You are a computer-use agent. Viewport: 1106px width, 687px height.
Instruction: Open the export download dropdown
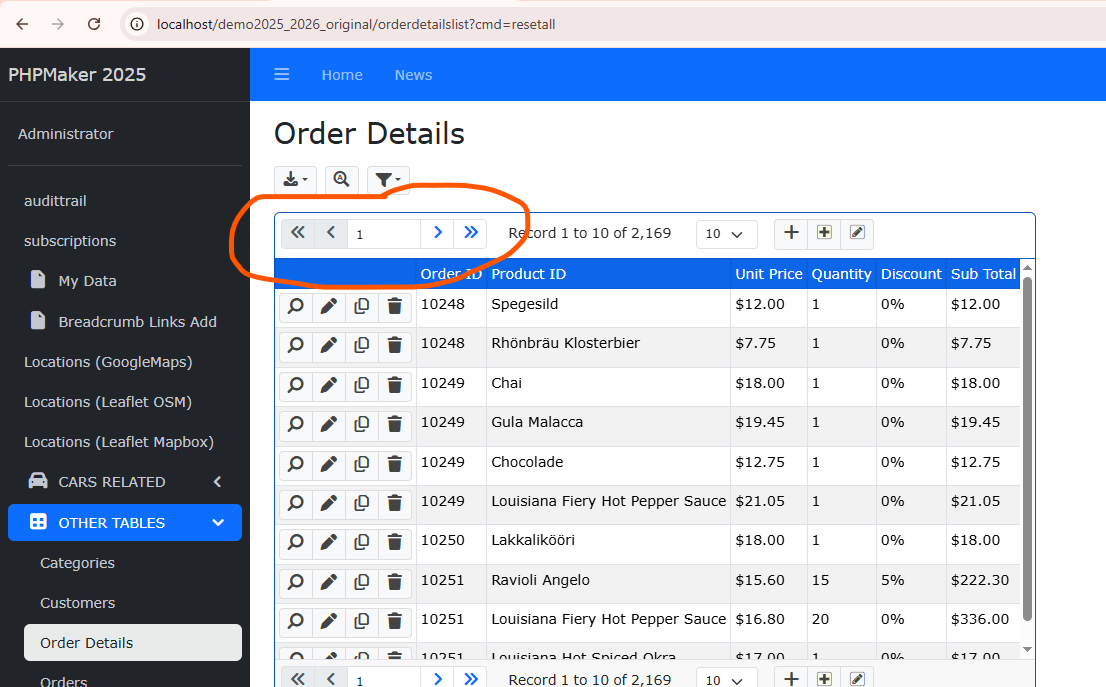tap(295, 180)
